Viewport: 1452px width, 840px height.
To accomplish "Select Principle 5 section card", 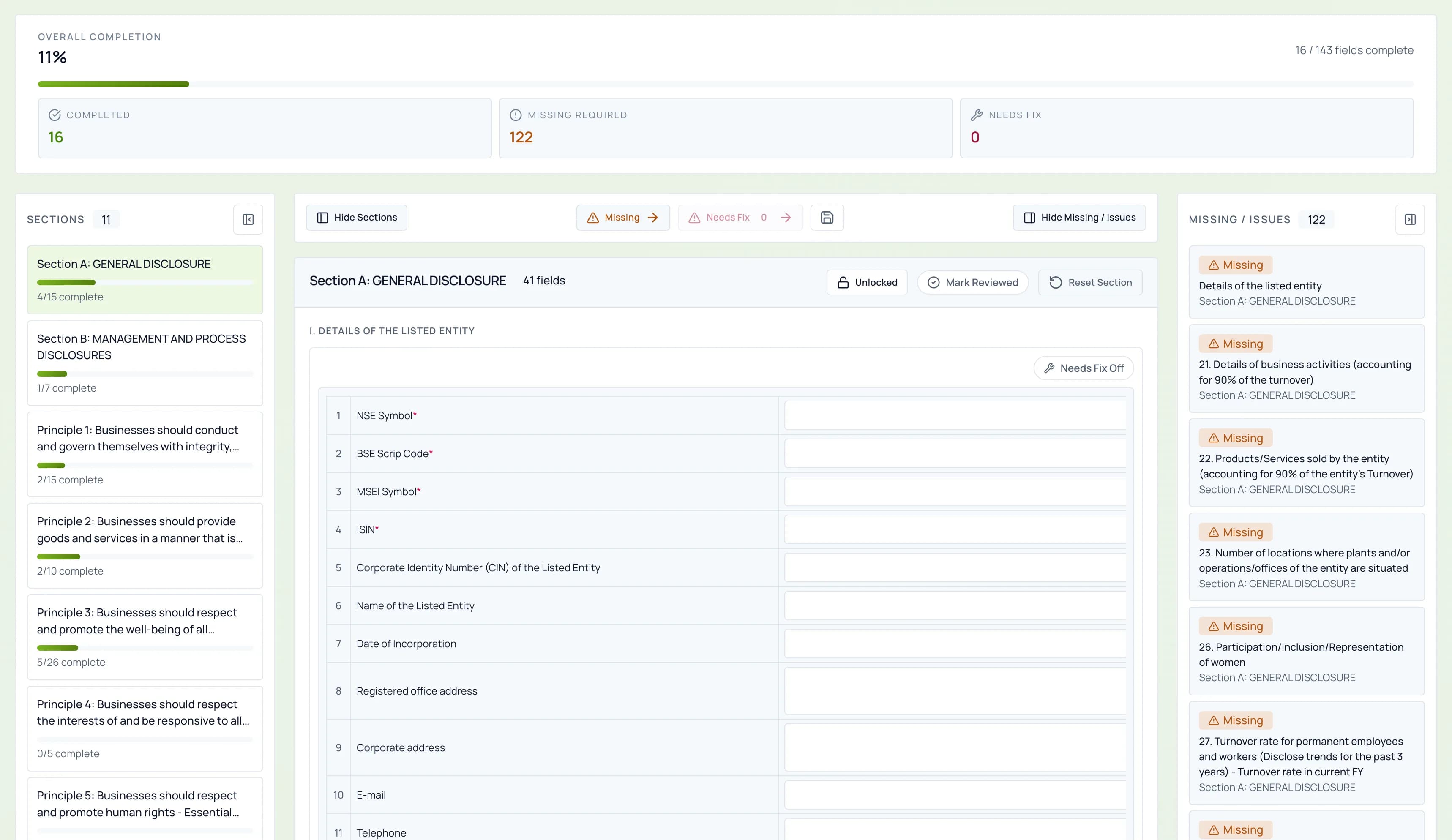I will (x=145, y=808).
